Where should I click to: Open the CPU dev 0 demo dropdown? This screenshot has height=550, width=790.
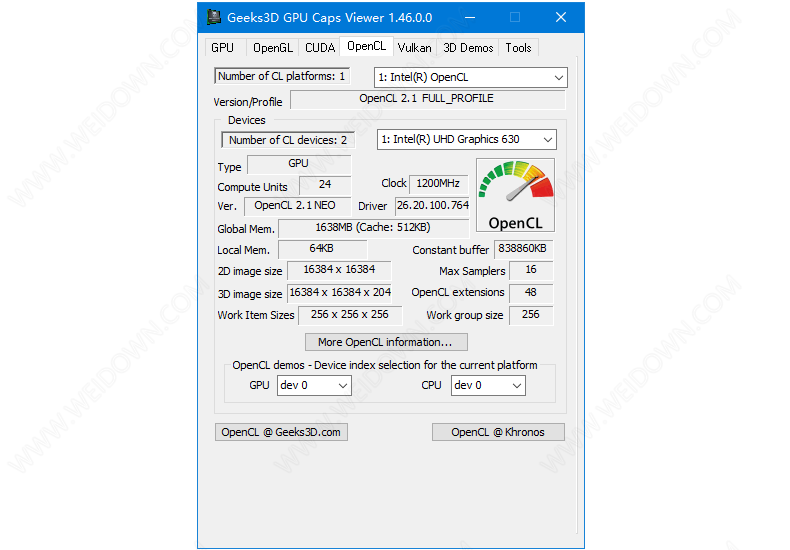[487, 385]
